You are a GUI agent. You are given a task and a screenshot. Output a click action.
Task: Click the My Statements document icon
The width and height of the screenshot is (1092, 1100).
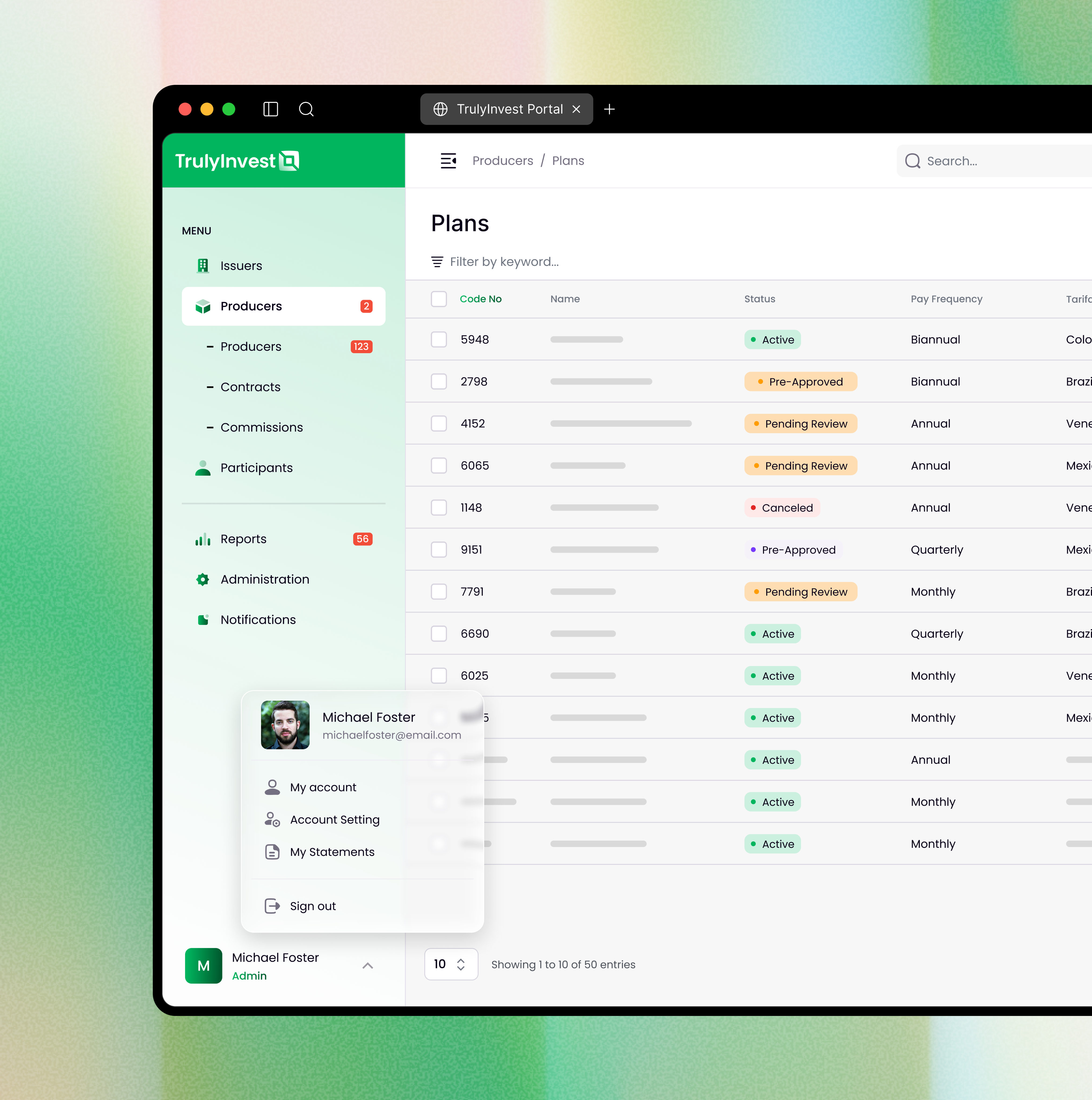click(x=272, y=852)
